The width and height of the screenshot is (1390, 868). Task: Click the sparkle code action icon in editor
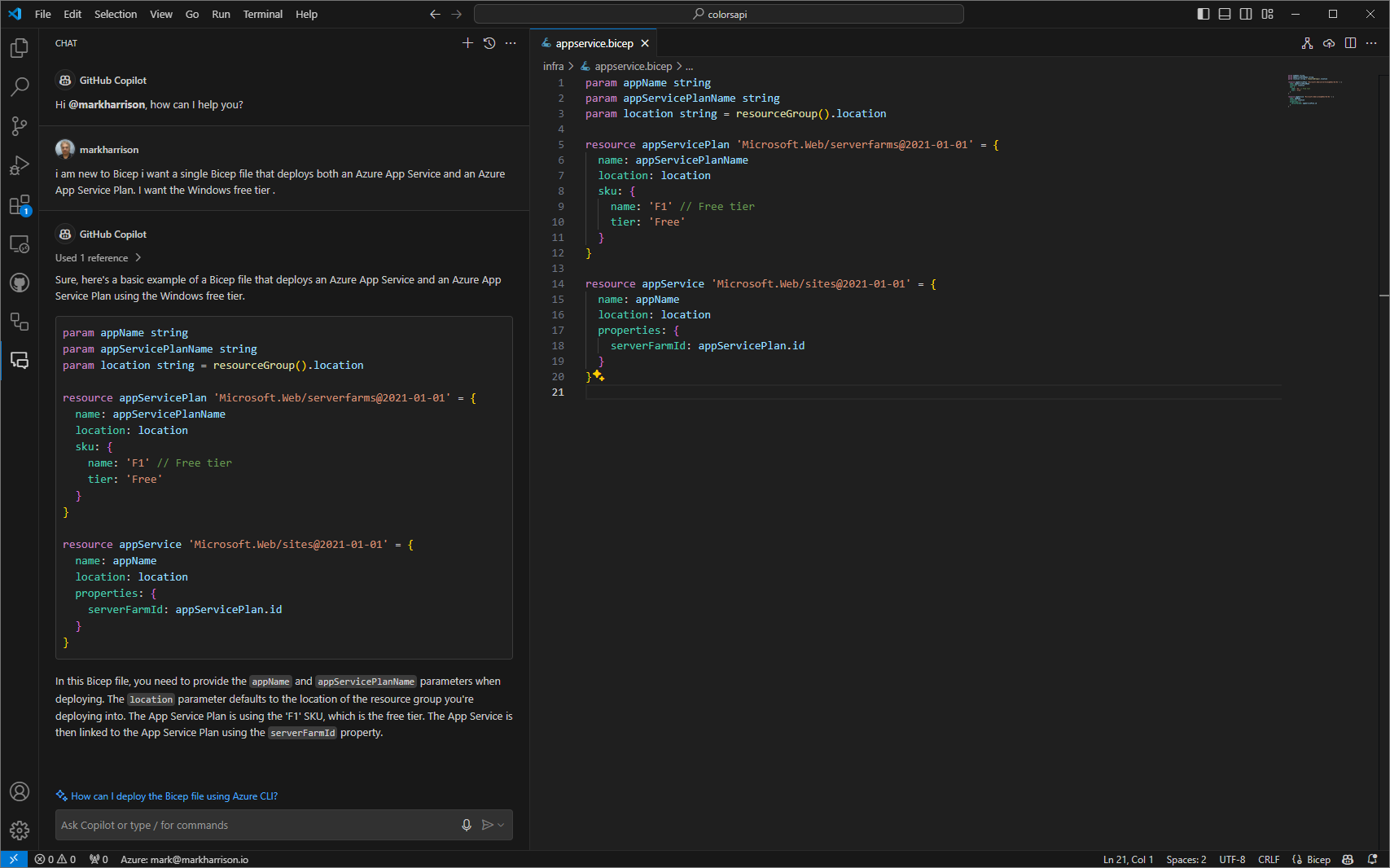pos(599,375)
